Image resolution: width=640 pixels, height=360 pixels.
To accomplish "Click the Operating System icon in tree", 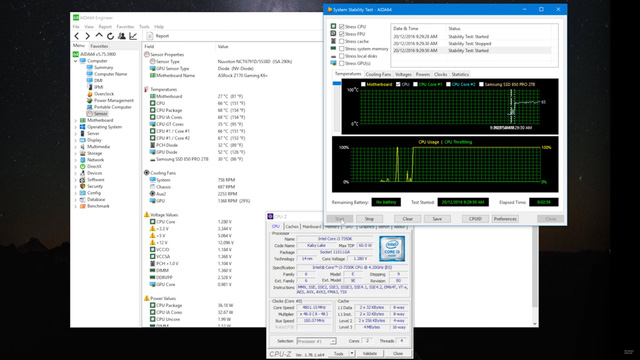I will click(82, 127).
